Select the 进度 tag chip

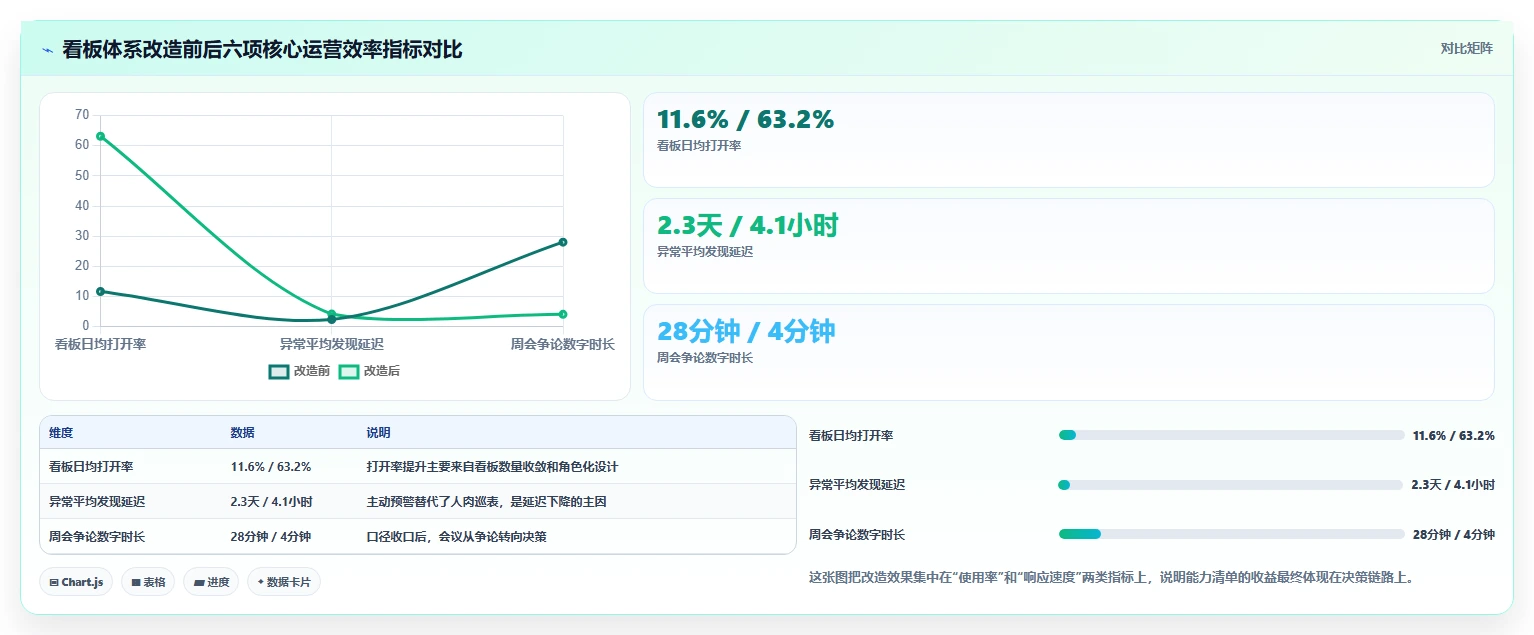(x=211, y=582)
